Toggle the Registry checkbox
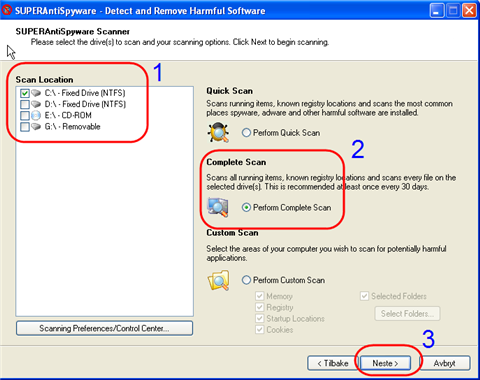 260,307
